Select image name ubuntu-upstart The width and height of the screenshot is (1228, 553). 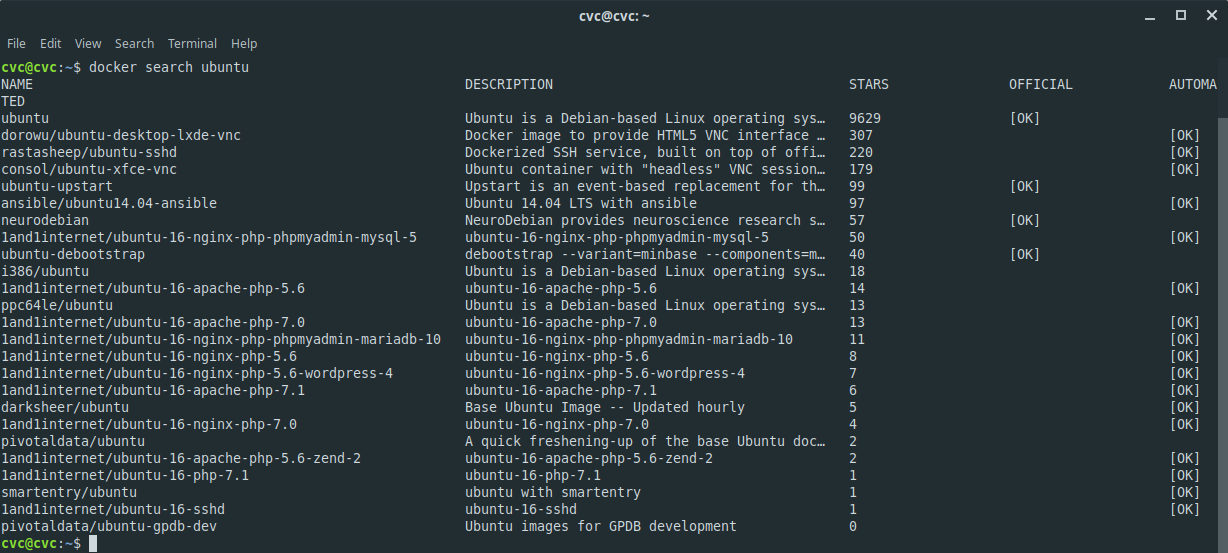tap(57, 186)
